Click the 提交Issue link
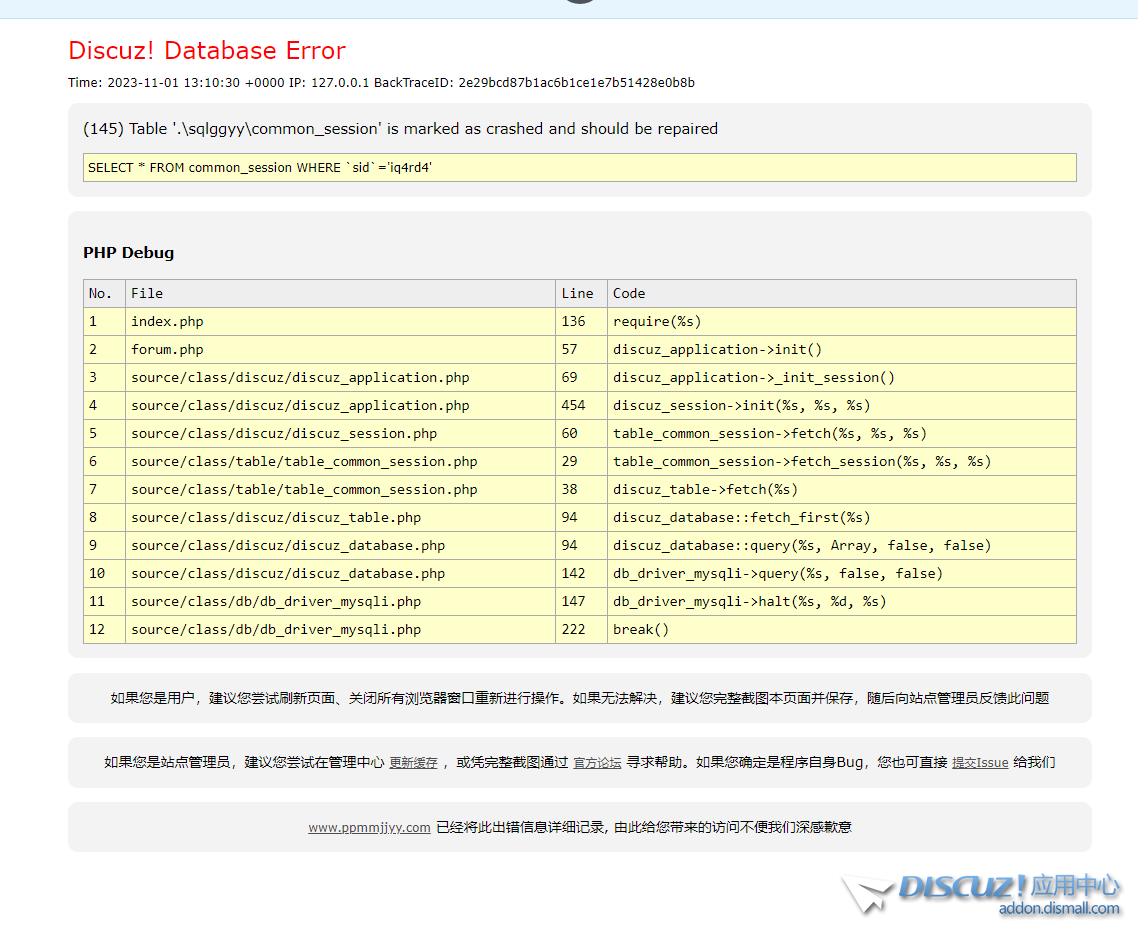The width and height of the screenshot is (1138, 934). tap(980, 763)
